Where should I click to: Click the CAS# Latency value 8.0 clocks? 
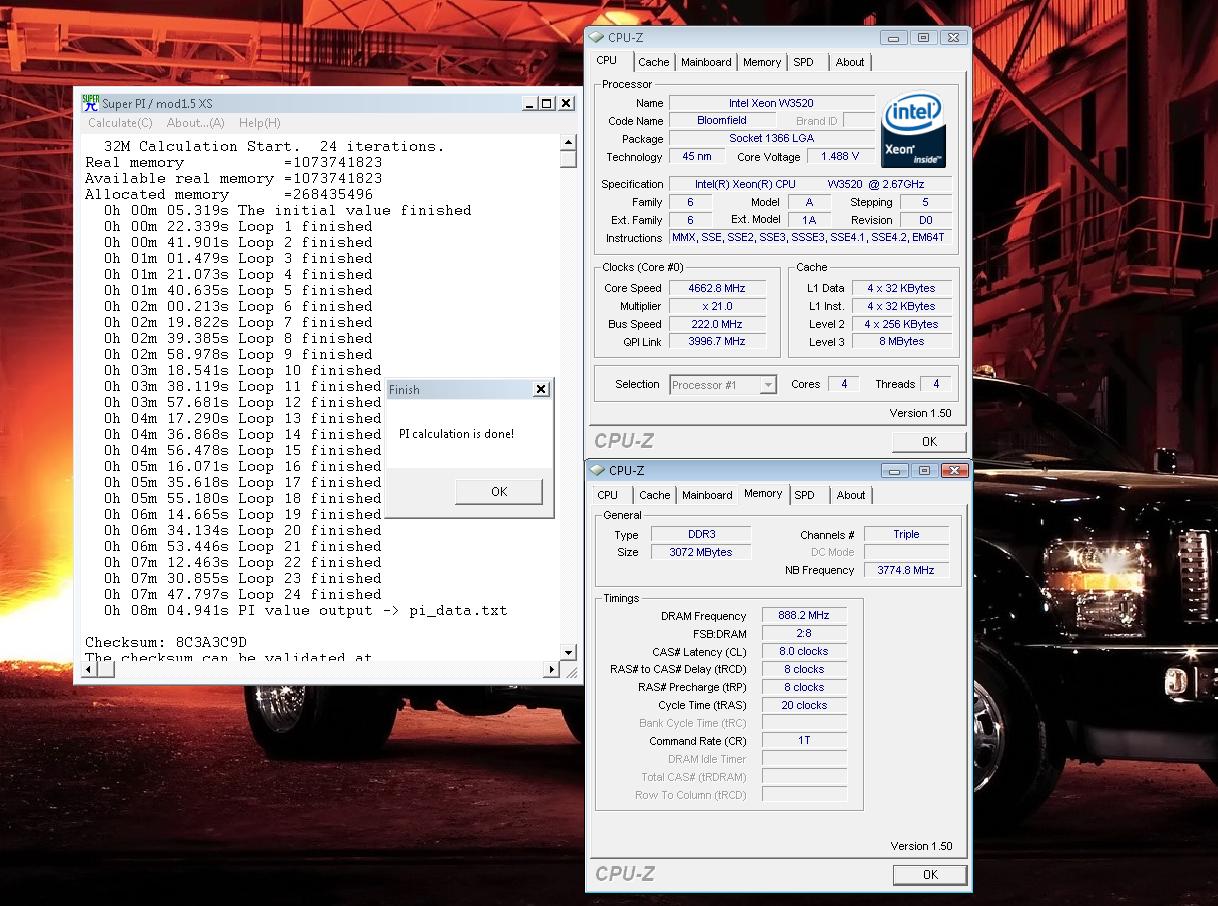(804, 651)
